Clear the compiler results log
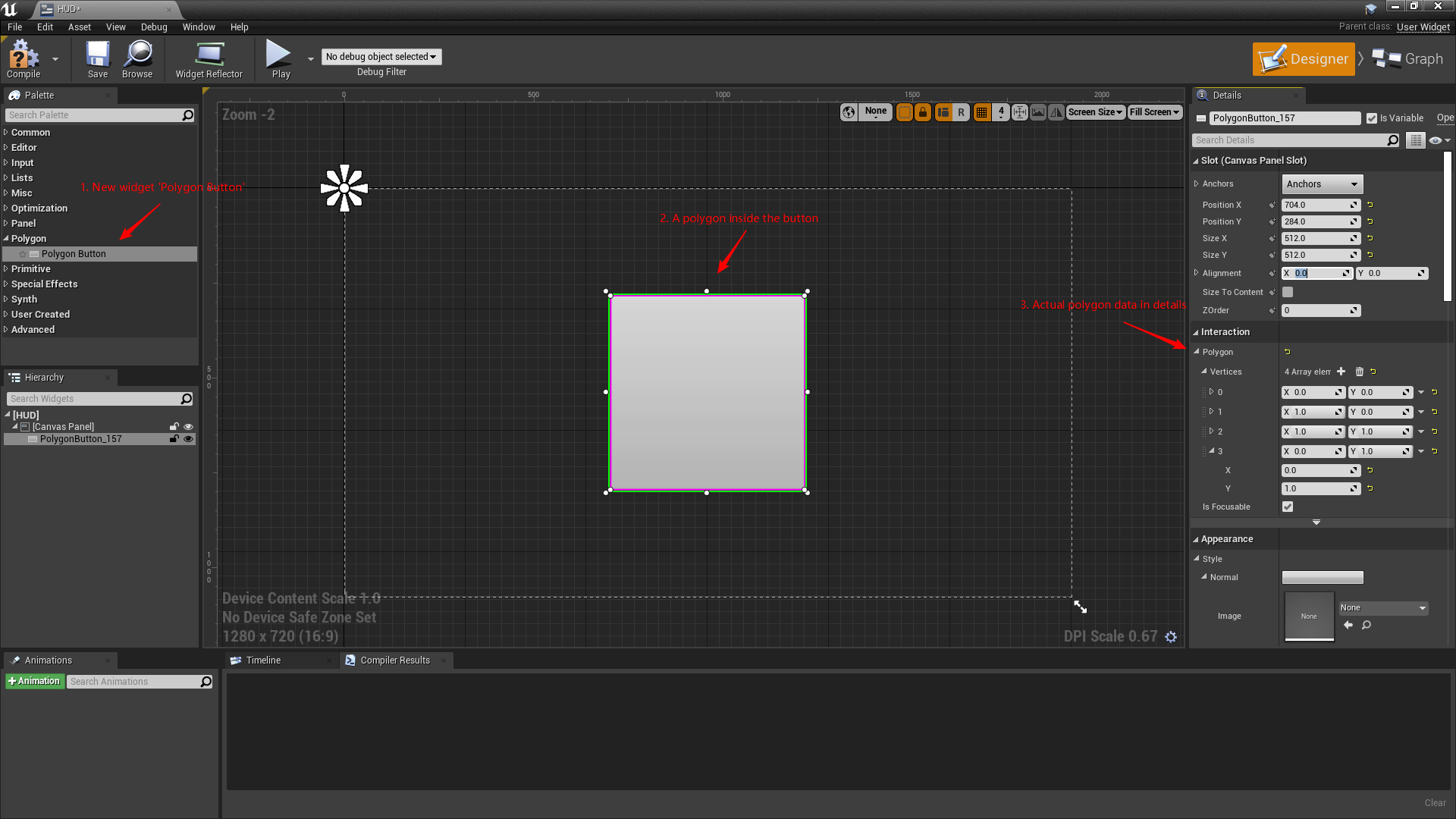Image resolution: width=1456 pixels, height=819 pixels. [1435, 803]
